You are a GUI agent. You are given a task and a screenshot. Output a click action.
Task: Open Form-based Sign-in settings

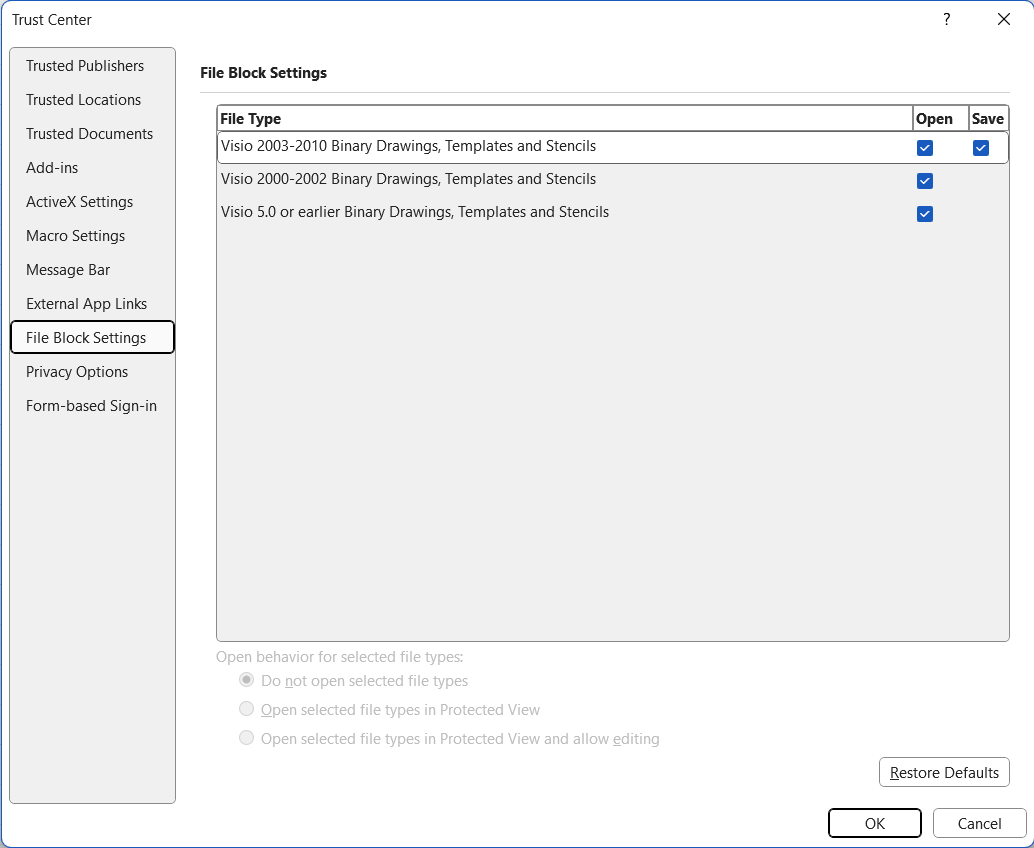pyautogui.click(x=92, y=406)
